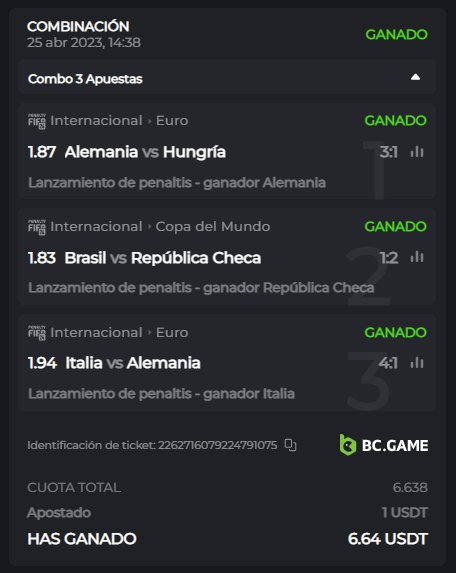The image size is (456, 573).
Task: Open the Brasil vs República Checa match
Action: 163,258
